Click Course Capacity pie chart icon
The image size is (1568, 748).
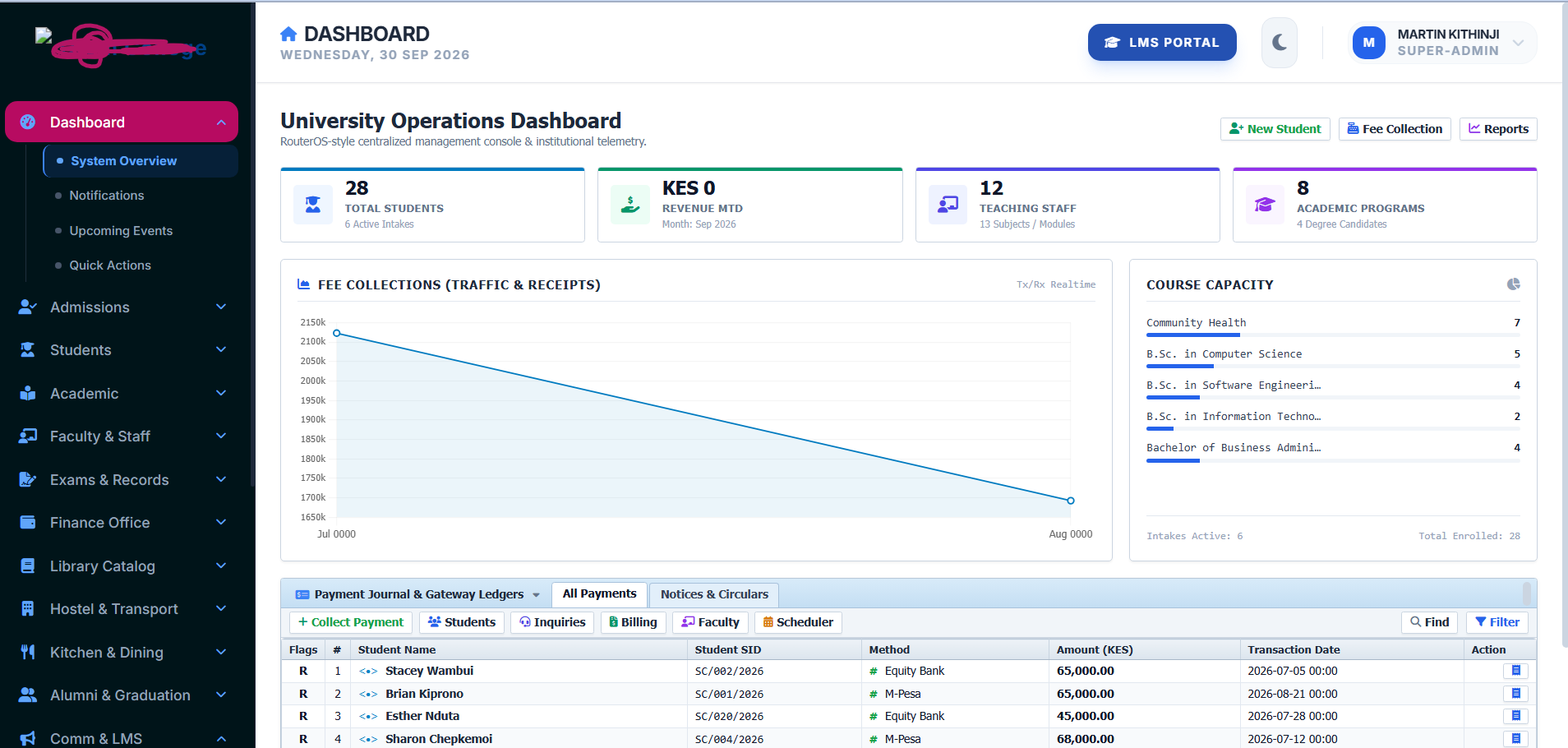click(x=1514, y=284)
